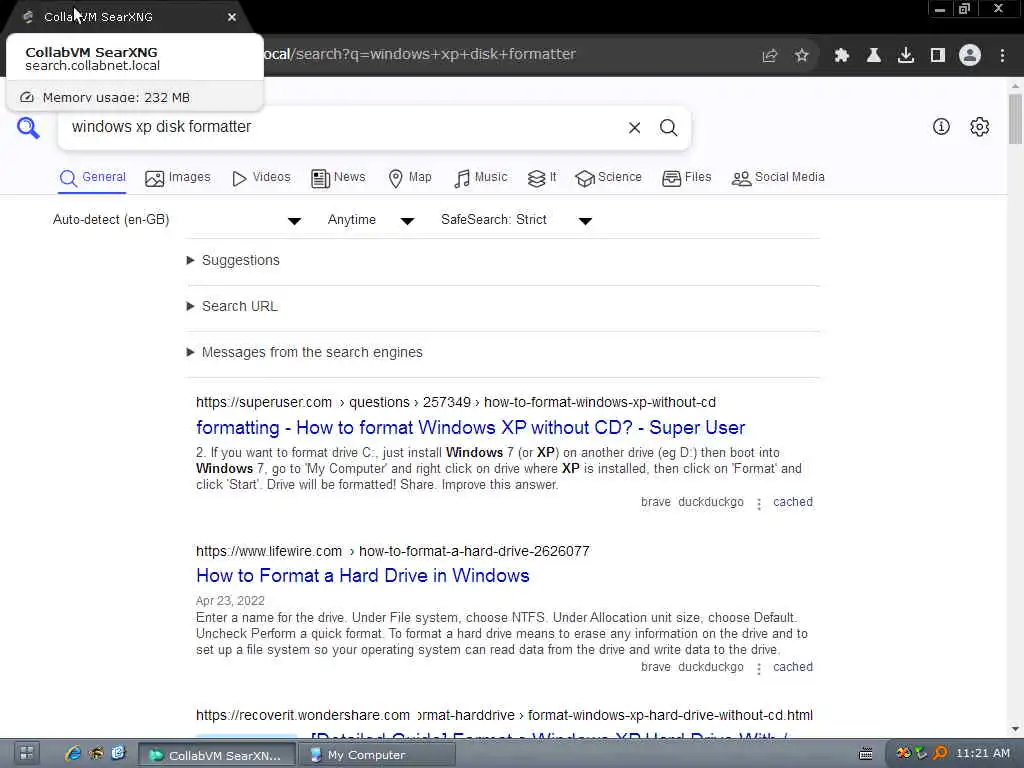Open SafeSearch: Strict dropdown

point(517,220)
